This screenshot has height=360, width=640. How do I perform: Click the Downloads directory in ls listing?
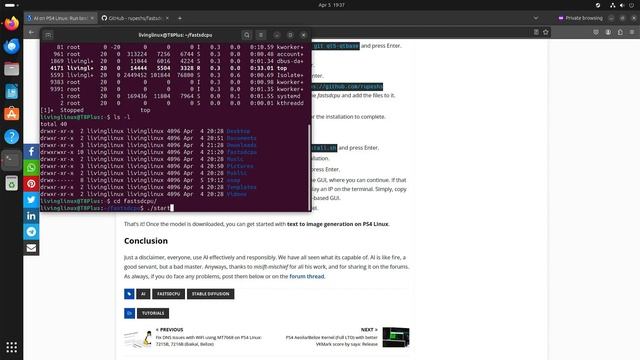coord(242,145)
